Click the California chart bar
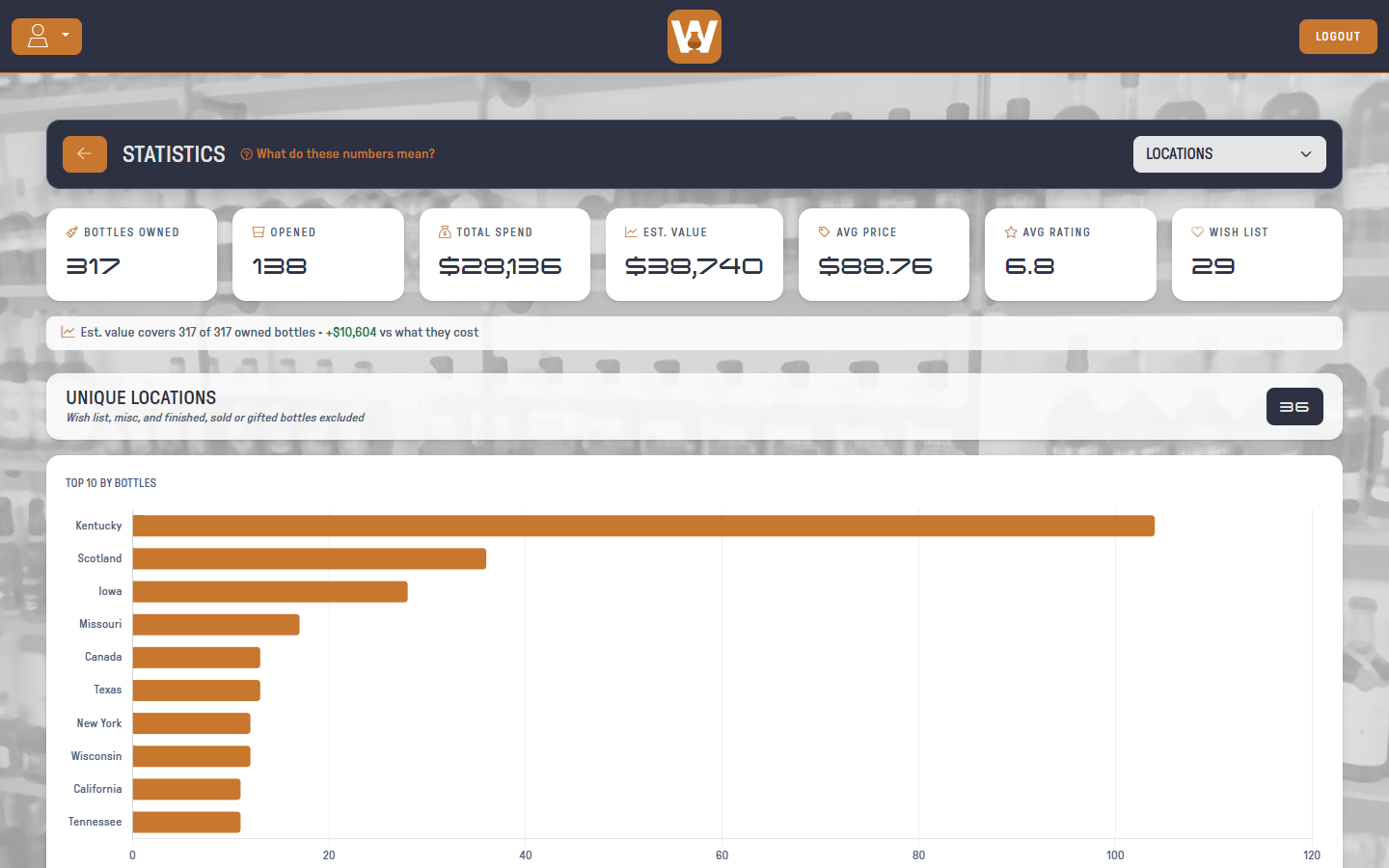This screenshot has width=1389, height=868. click(186, 789)
